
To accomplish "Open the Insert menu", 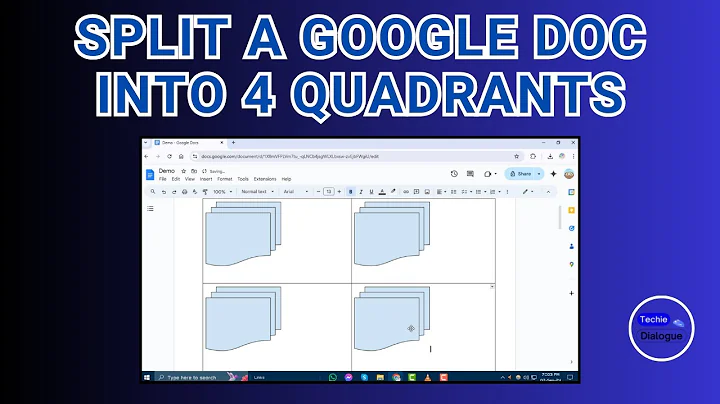I will [206, 179].
